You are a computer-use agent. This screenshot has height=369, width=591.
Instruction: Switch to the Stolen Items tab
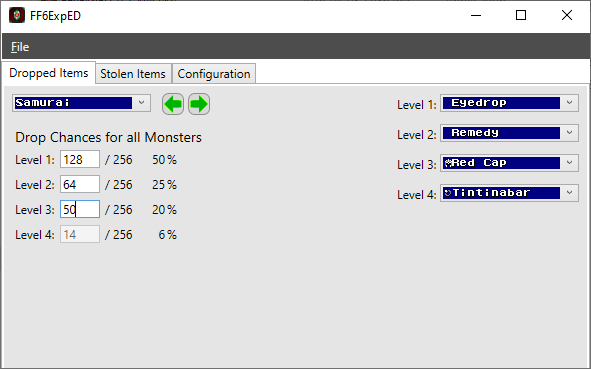pos(133,73)
